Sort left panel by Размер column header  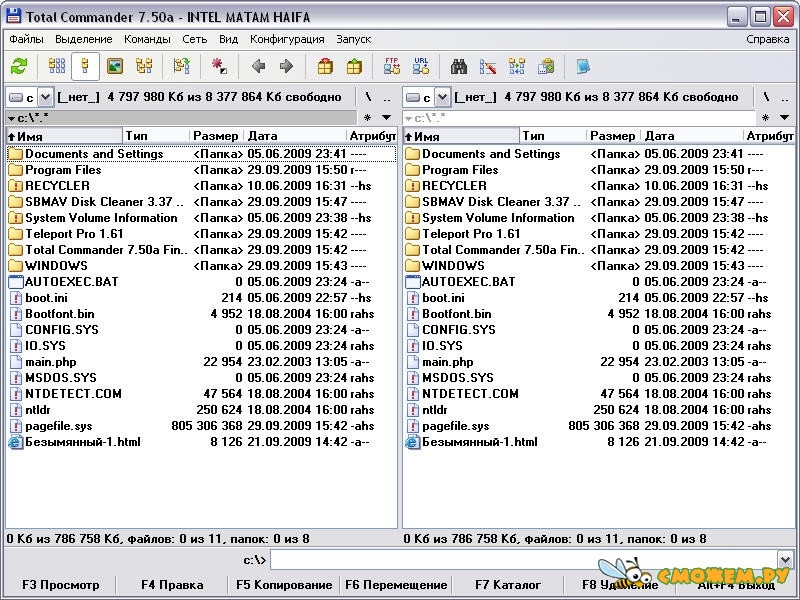(216, 136)
